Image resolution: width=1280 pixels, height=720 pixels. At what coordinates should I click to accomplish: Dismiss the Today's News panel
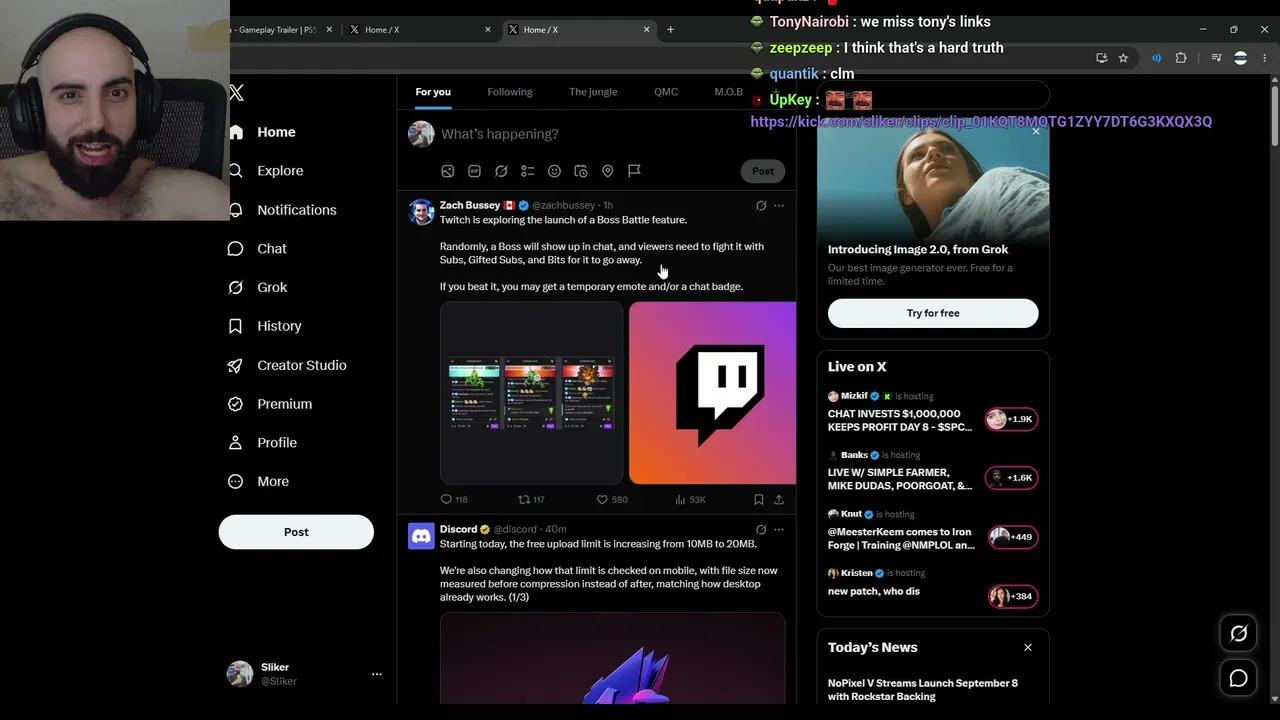point(1027,648)
